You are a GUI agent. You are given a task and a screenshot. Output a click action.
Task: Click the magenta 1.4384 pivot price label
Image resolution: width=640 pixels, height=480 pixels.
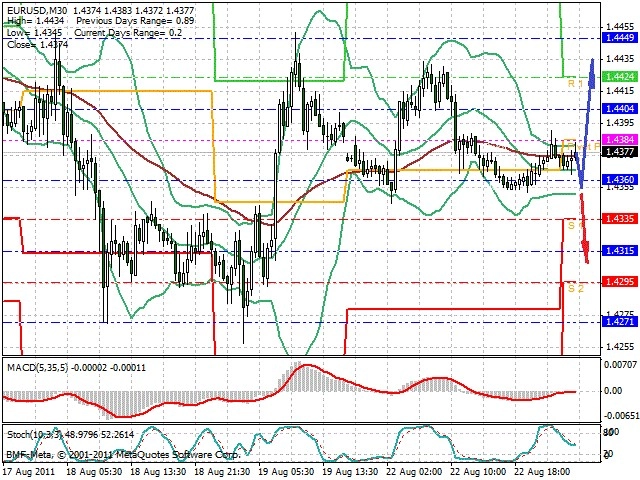click(x=620, y=140)
